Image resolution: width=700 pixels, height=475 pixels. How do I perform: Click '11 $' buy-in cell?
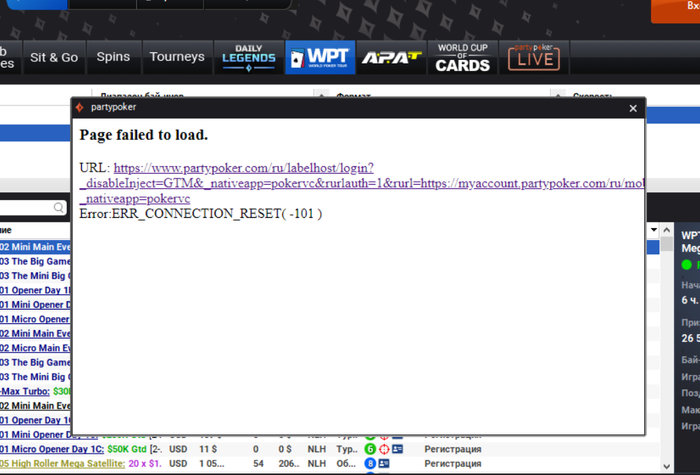click(x=208, y=449)
